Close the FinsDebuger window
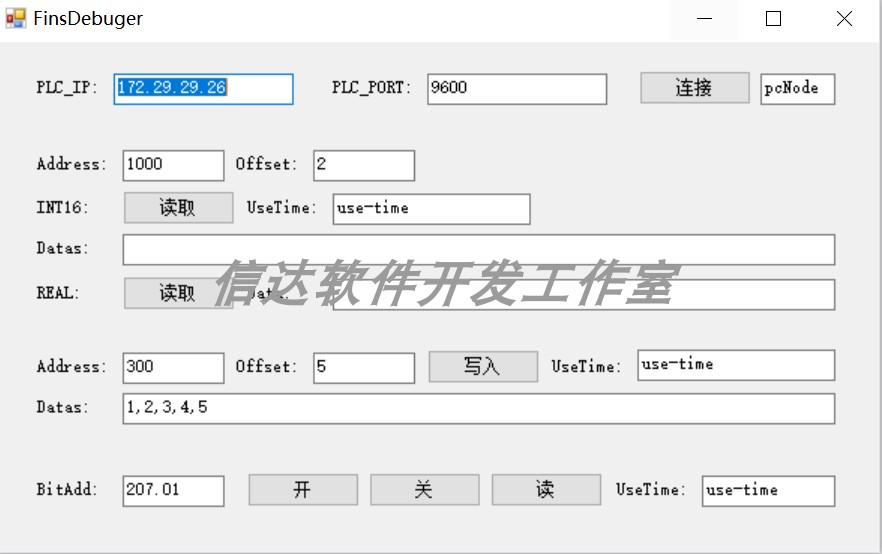This screenshot has width=882, height=554. pyautogui.click(x=844, y=19)
